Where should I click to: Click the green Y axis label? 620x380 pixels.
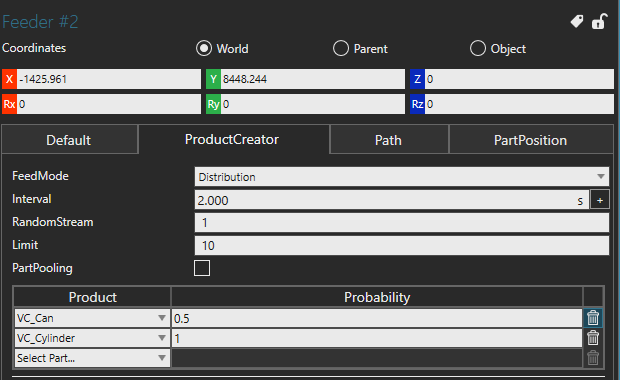214,79
